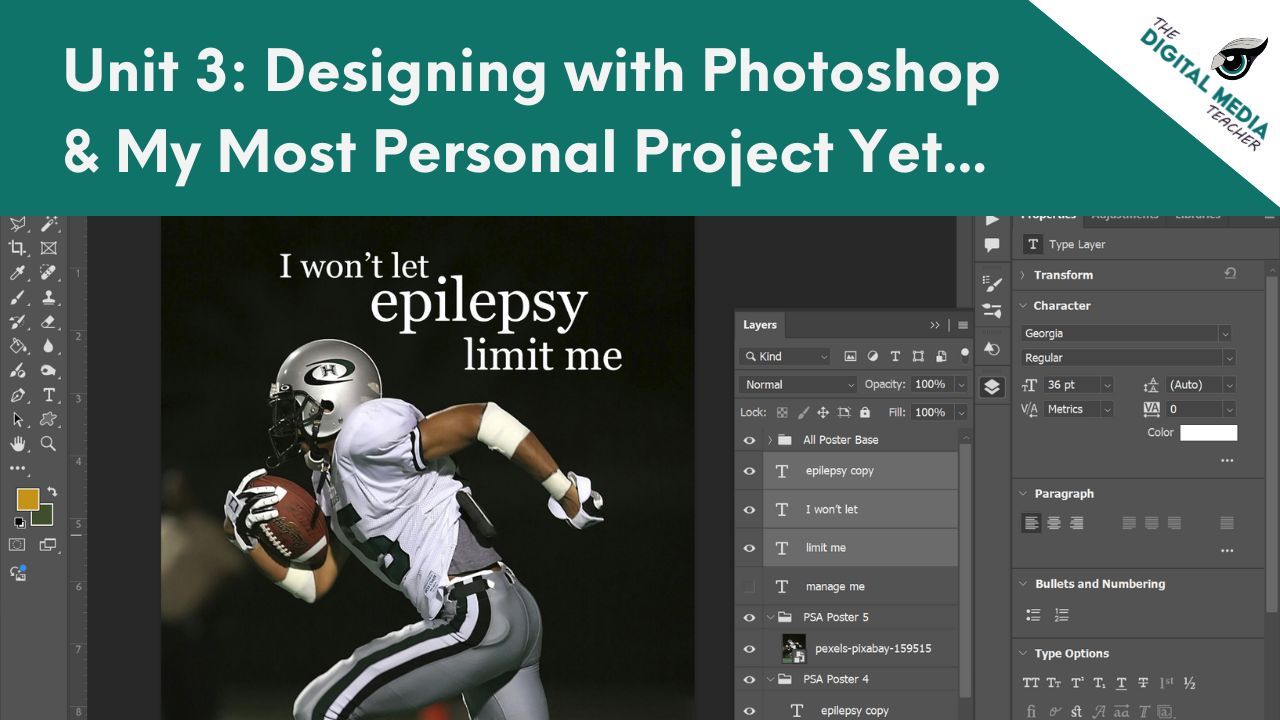Open the Edit Toolbar three-dots menu

tap(18, 467)
